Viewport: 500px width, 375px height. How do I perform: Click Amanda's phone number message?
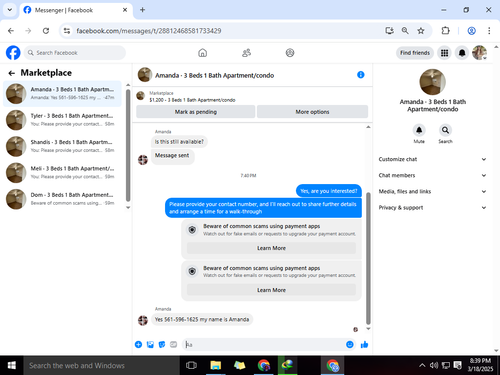[202, 319]
